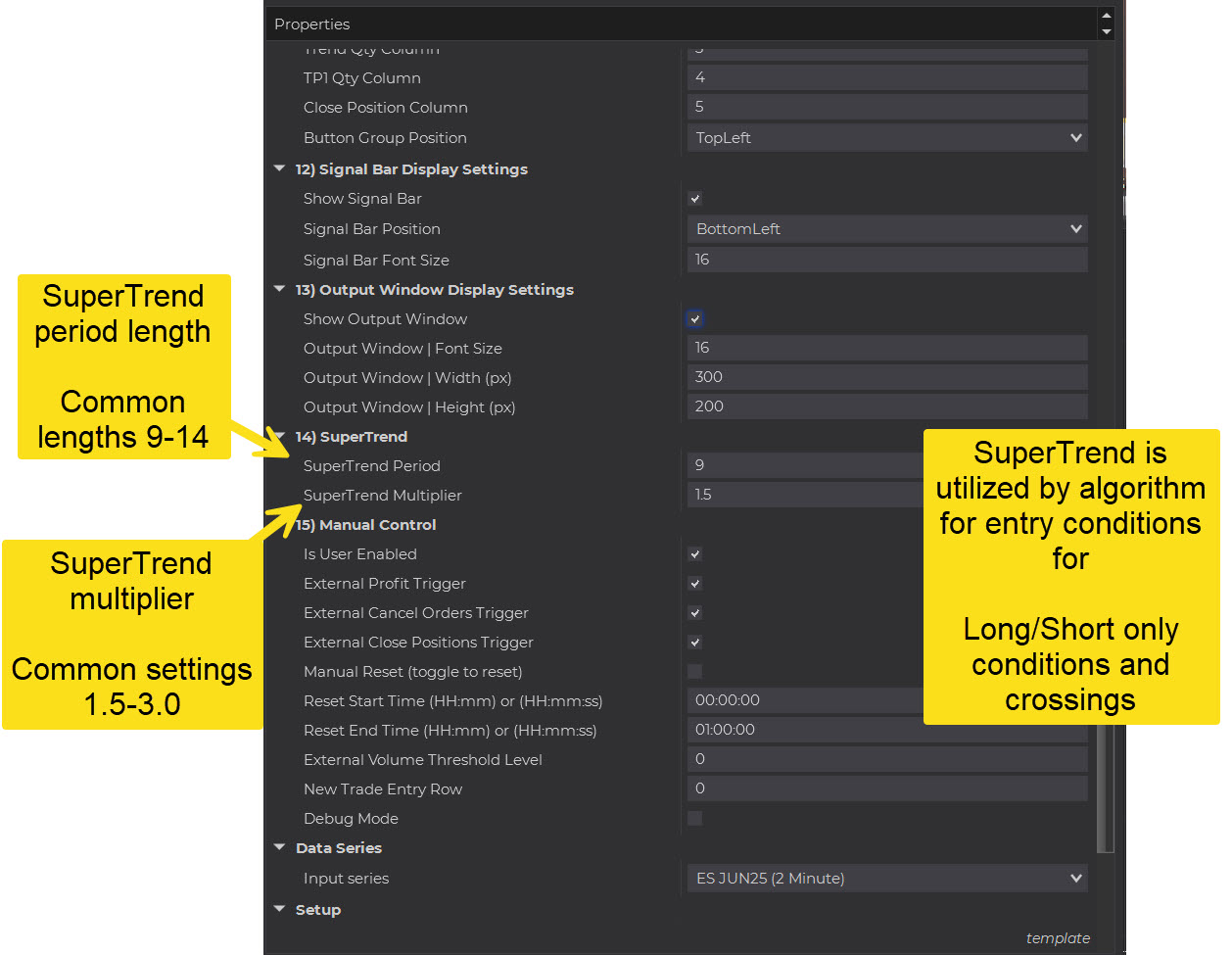Uncheck the Show Signal Bar checkbox
1232x955 pixels.
(695, 199)
